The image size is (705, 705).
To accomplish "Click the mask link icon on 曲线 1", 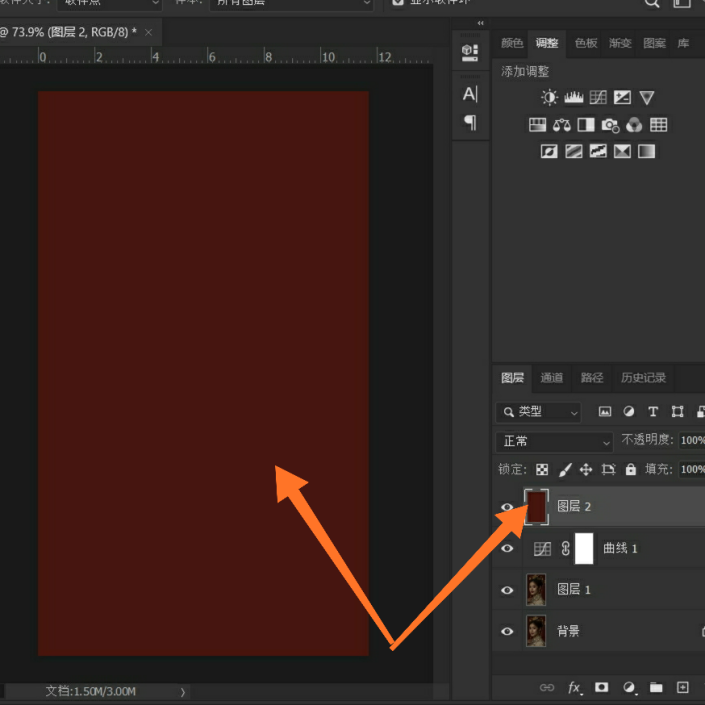I will pyautogui.click(x=566, y=549).
